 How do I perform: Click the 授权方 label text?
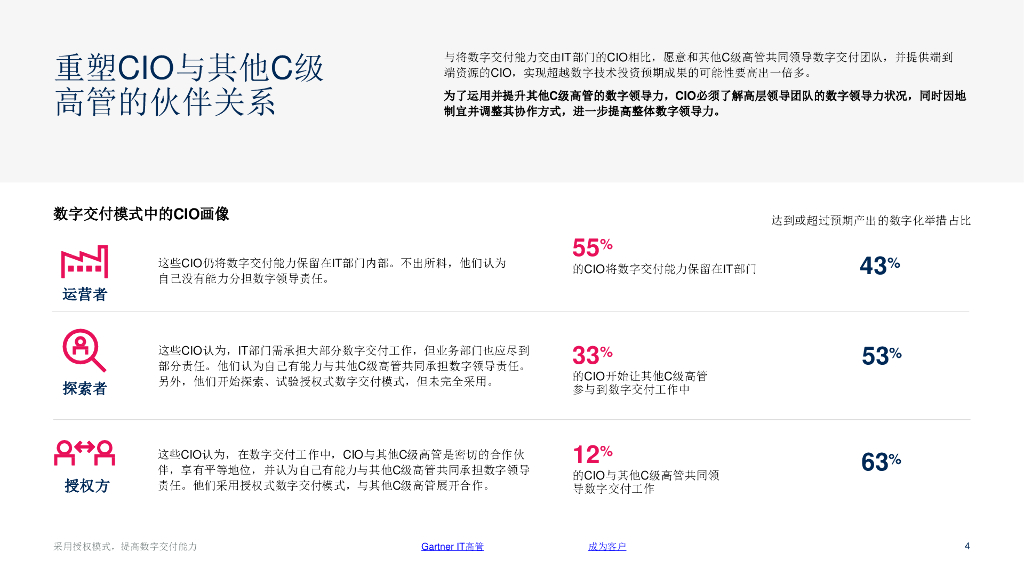coord(84,486)
